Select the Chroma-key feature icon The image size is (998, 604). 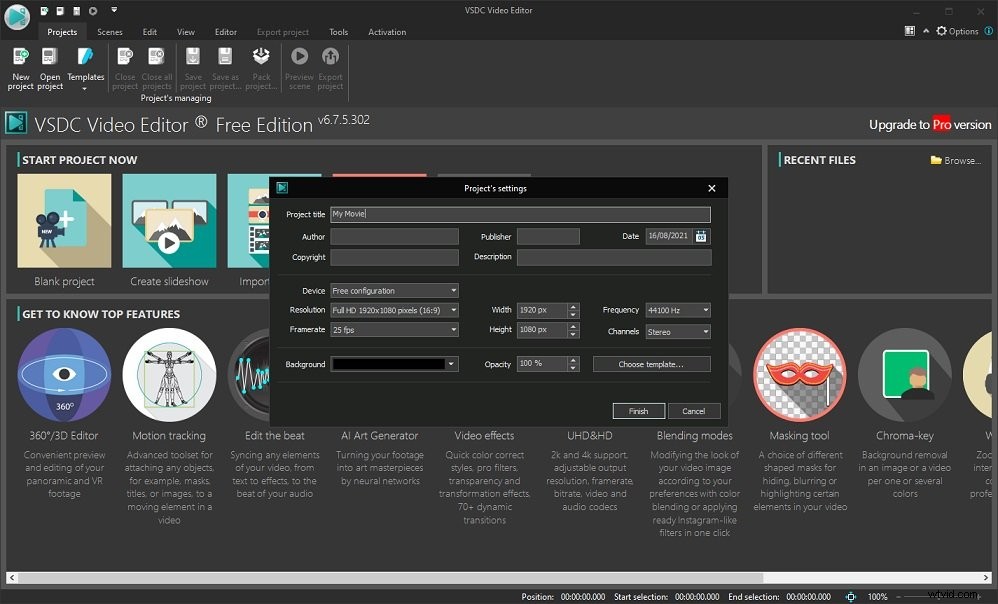(904, 375)
